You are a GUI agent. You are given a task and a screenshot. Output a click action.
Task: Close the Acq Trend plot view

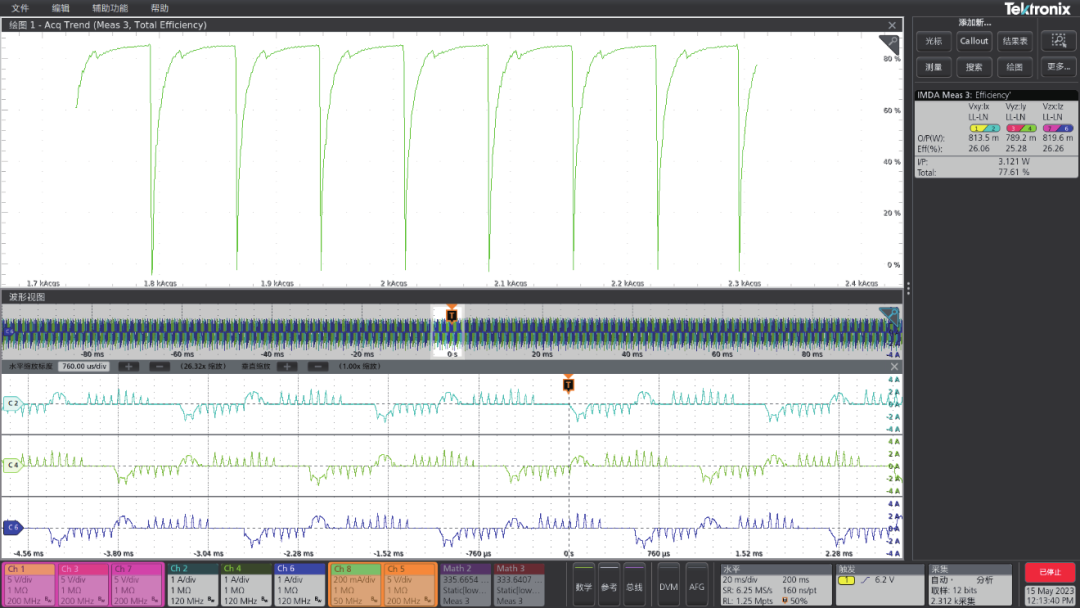pos(892,25)
